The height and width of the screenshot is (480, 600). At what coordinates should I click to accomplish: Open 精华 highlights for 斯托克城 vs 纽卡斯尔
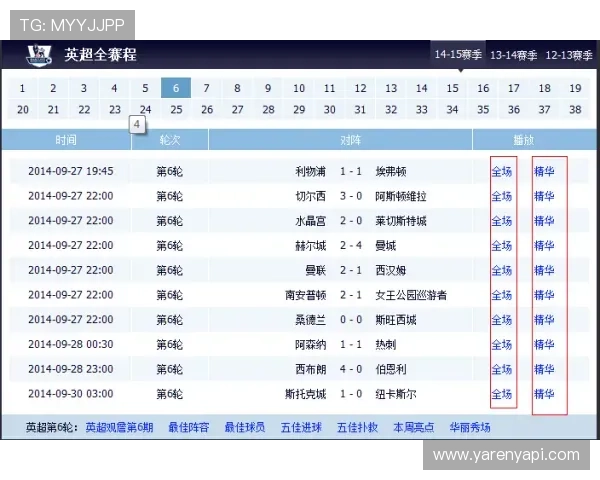click(544, 394)
